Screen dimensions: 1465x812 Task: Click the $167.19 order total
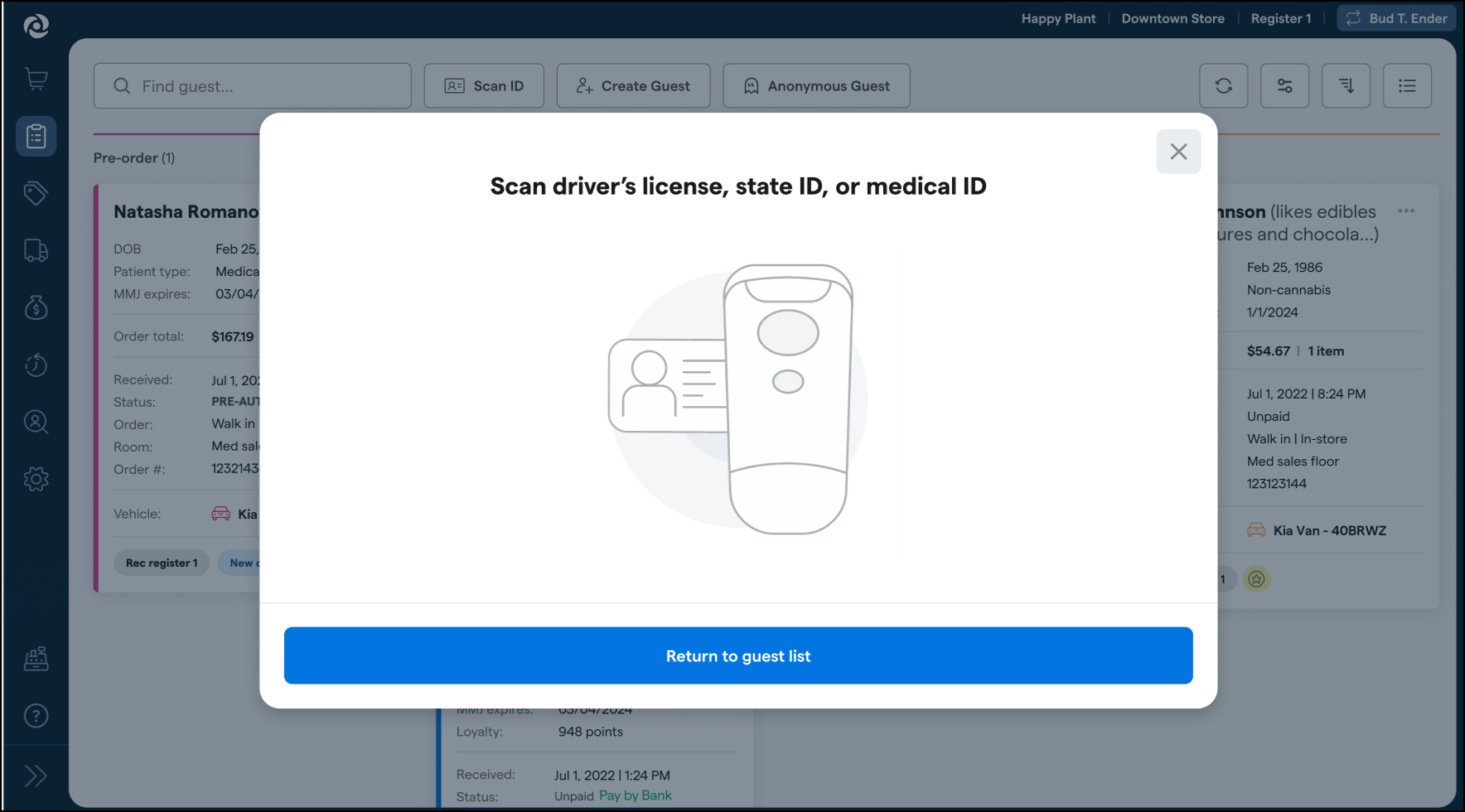[x=233, y=336]
